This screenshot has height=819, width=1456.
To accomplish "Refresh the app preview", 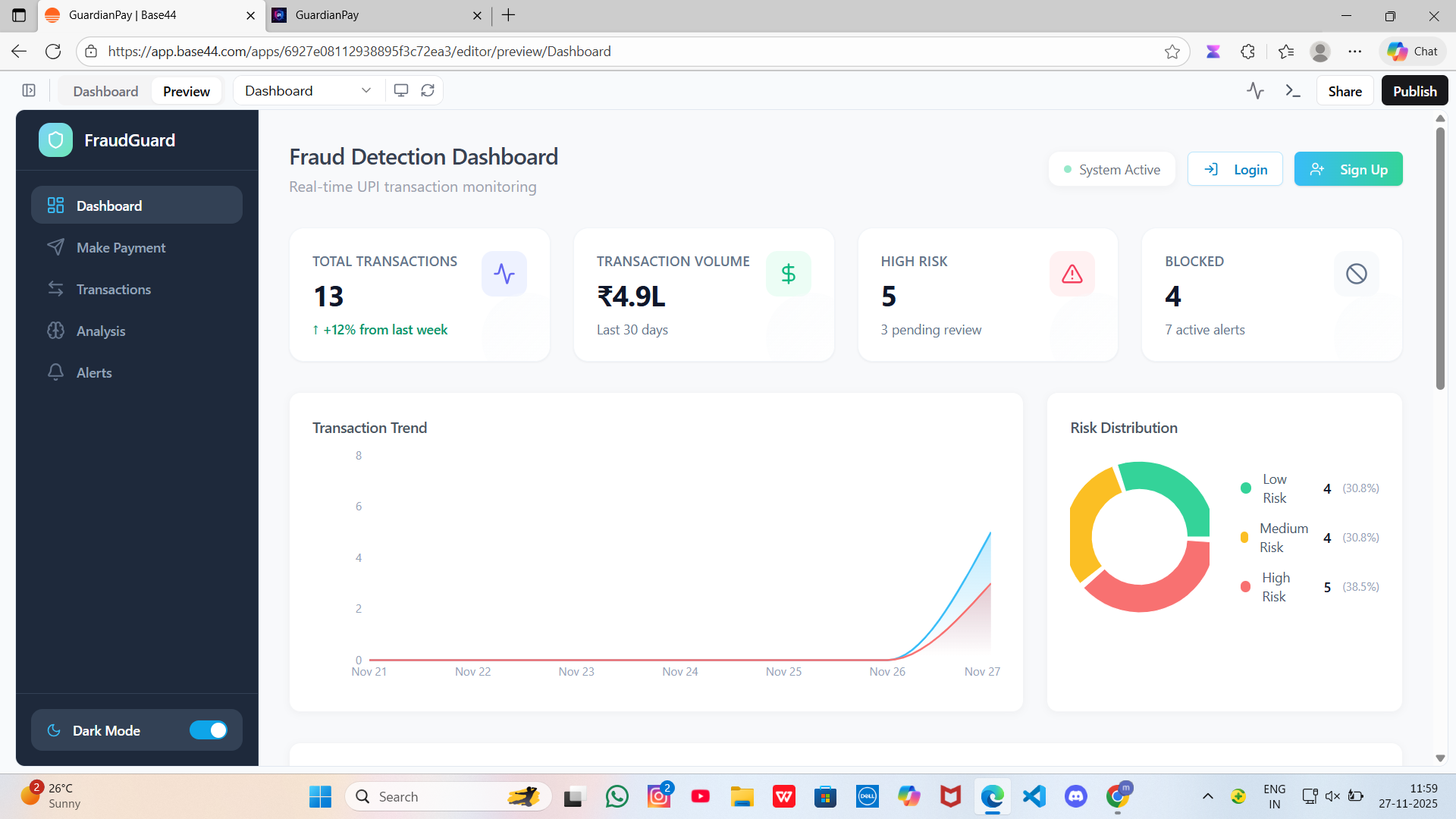I will pos(428,90).
